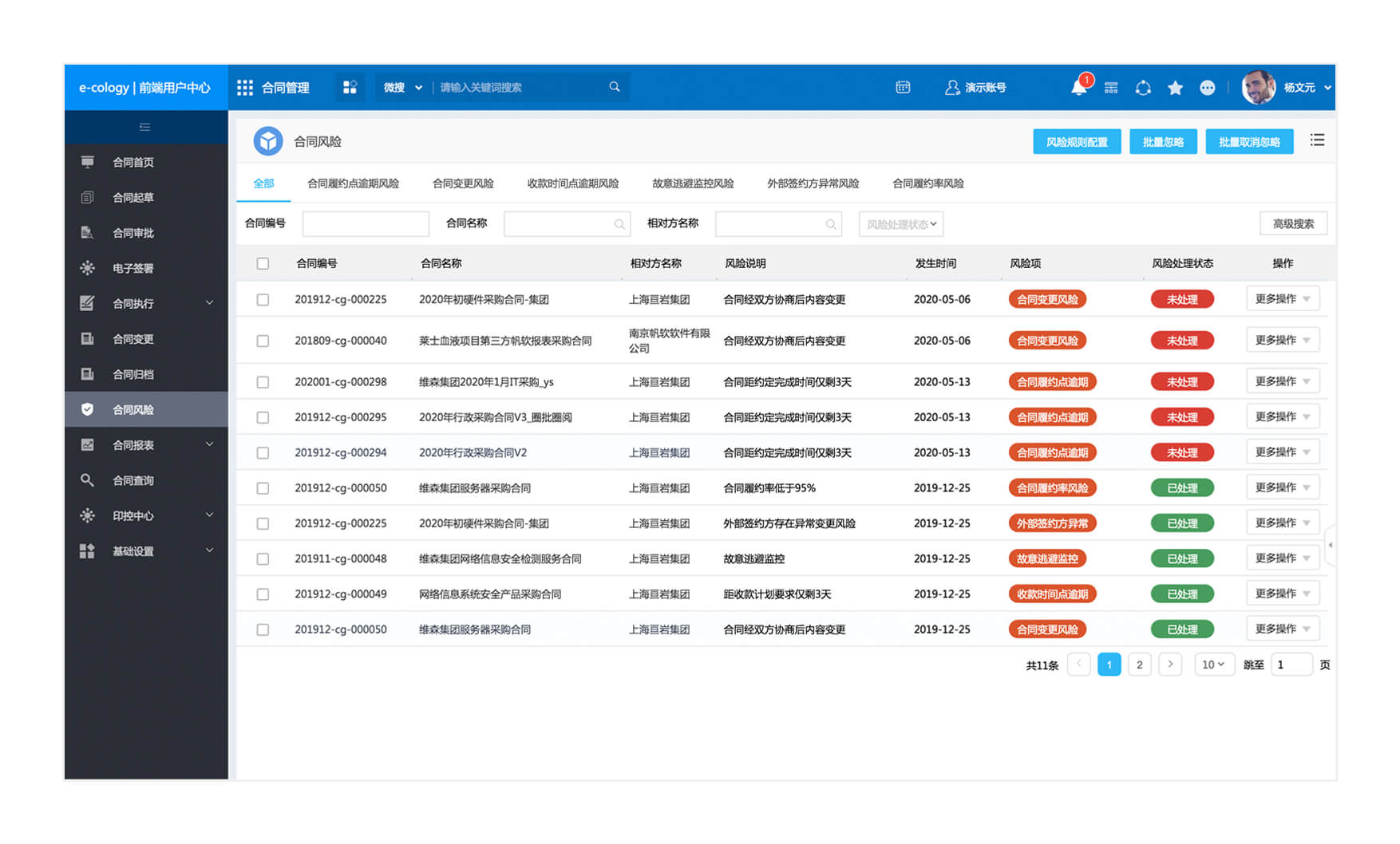This screenshot has height=844, width=1400.
Task: Focus the 跳至 page number input
Action: (1291, 665)
